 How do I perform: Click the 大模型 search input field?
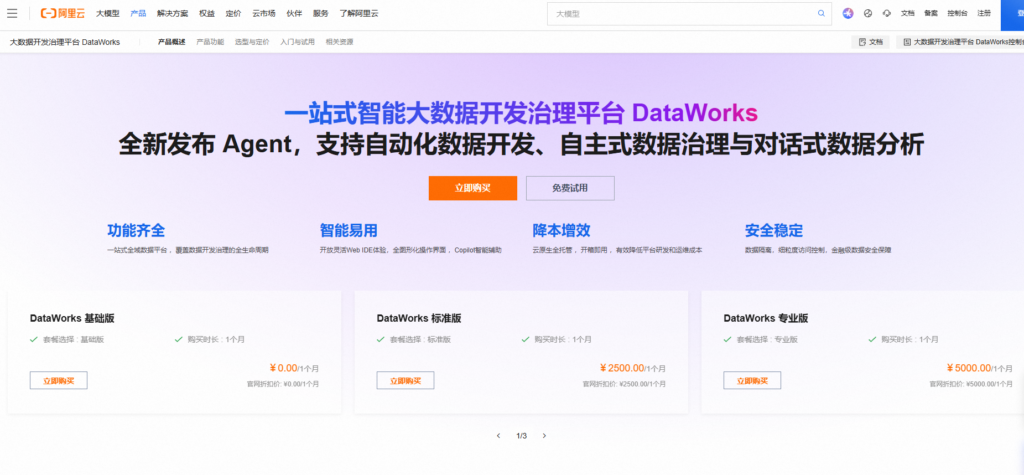click(689, 13)
